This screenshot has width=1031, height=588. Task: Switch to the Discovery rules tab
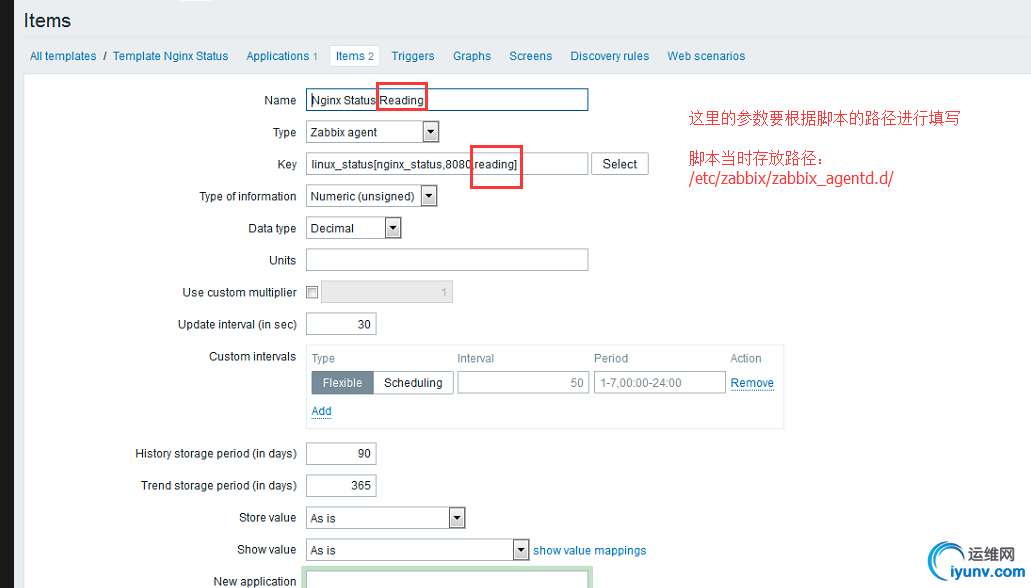(x=610, y=56)
